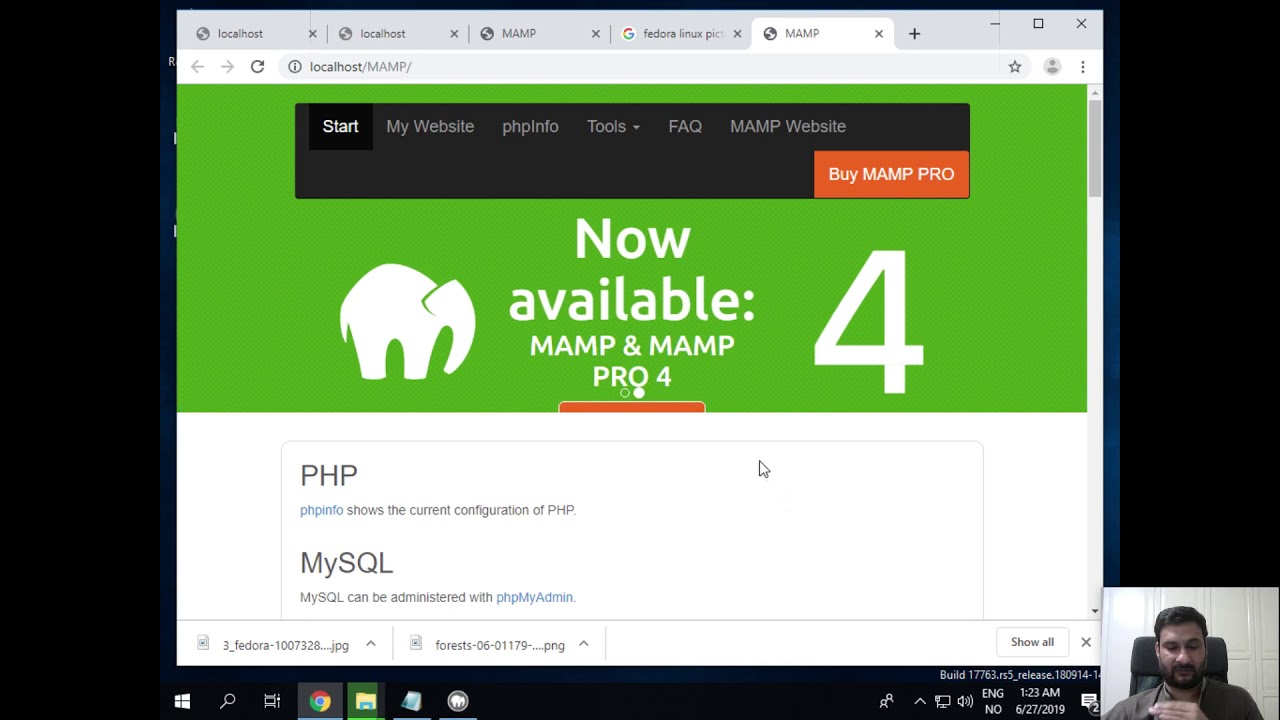Close the first localhost tab
Viewport: 1280px width, 720px height.
(312, 33)
